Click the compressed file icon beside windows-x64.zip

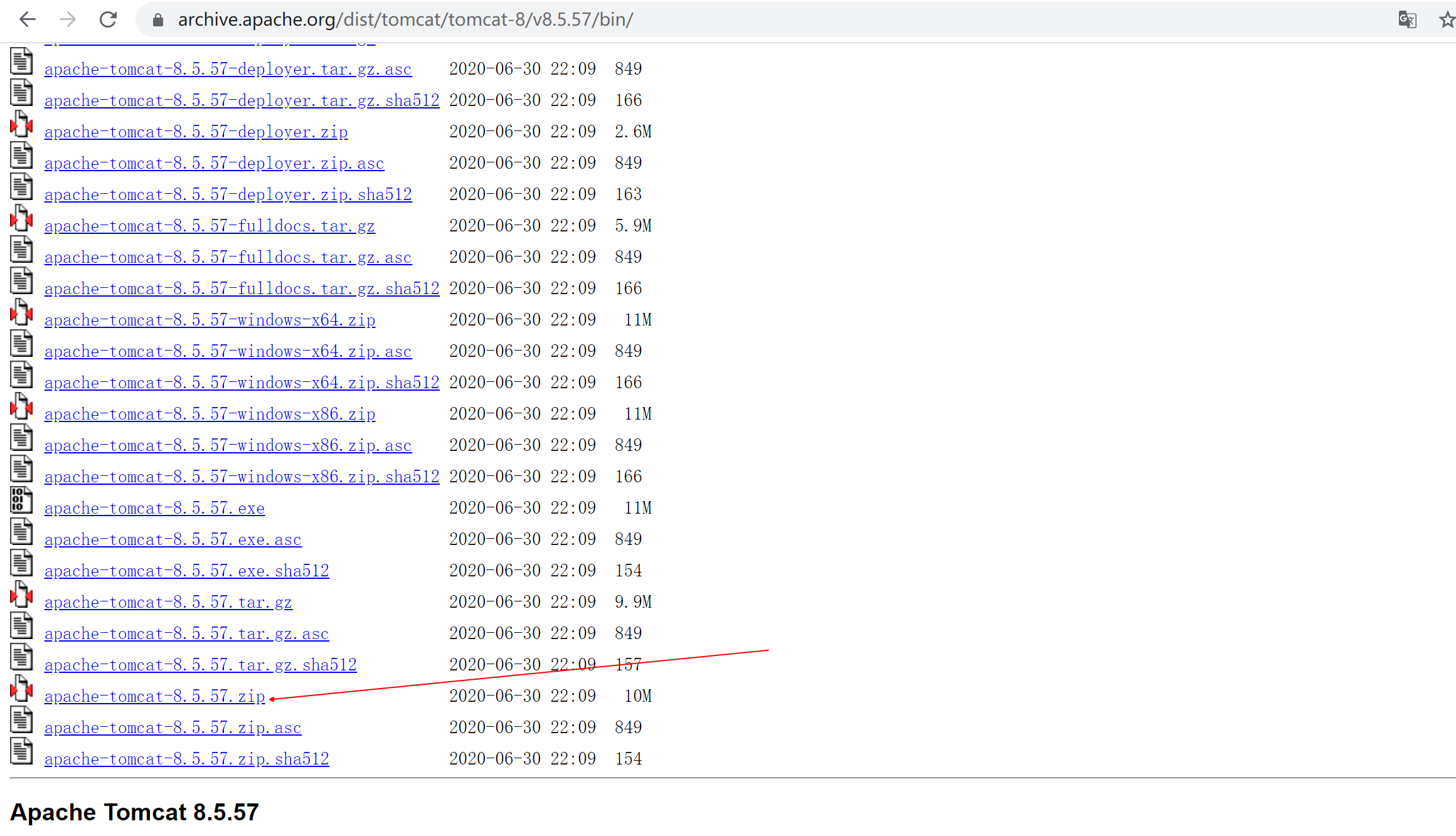pyautogui.click(x=21, y=312)
